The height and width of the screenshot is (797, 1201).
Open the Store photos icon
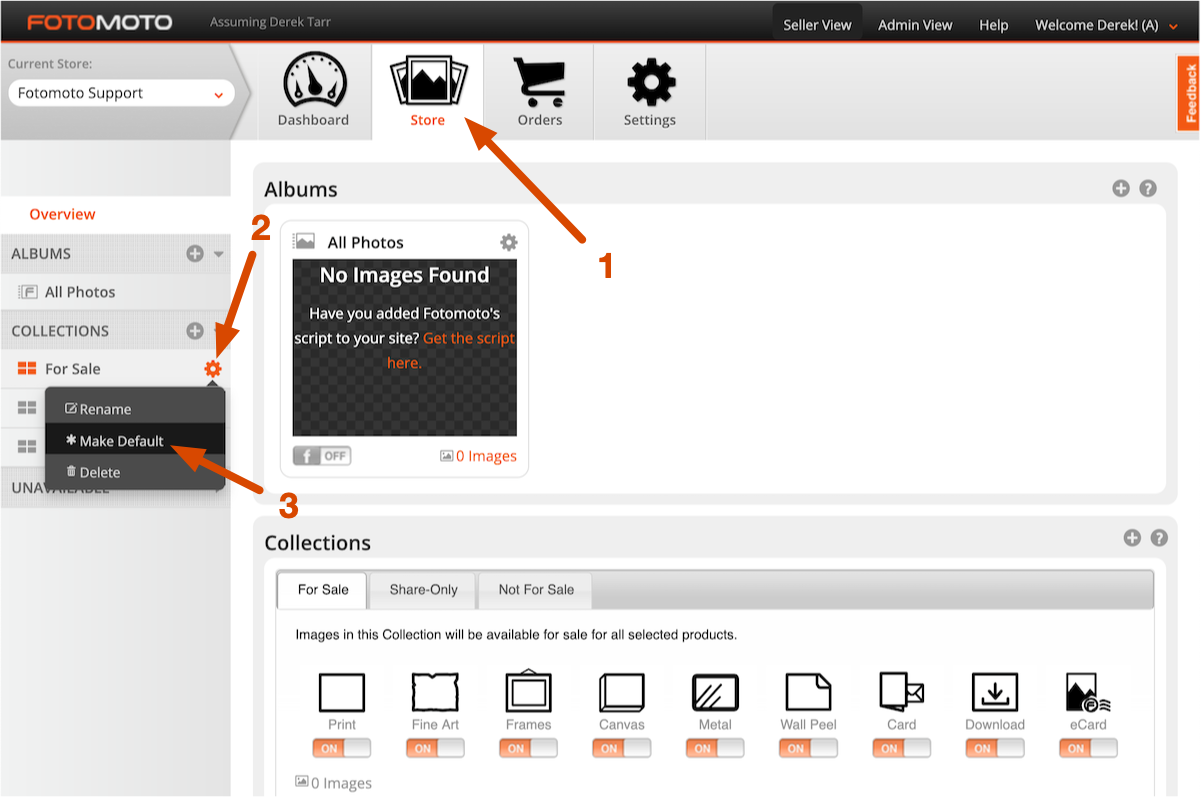coord(428,79)
